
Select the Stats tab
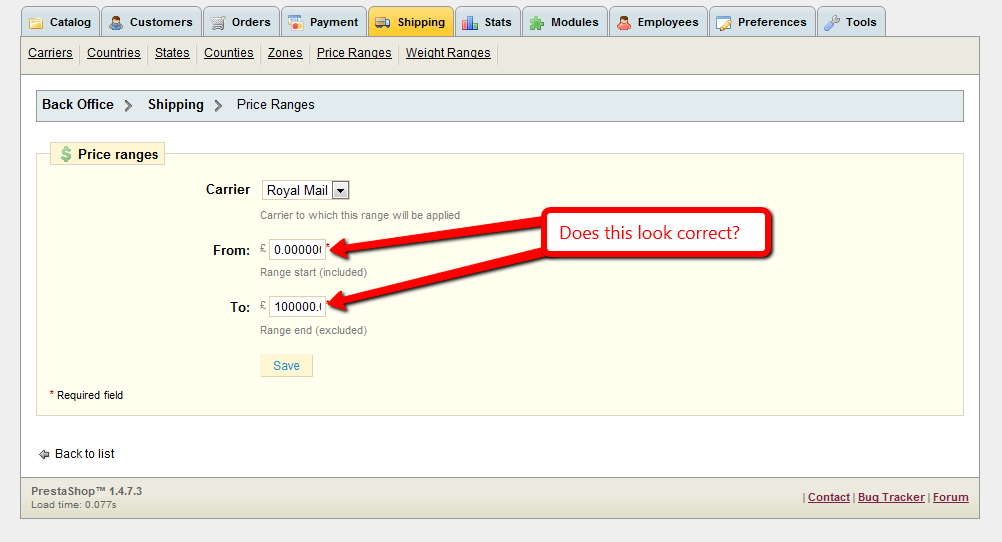pos(488,22)
